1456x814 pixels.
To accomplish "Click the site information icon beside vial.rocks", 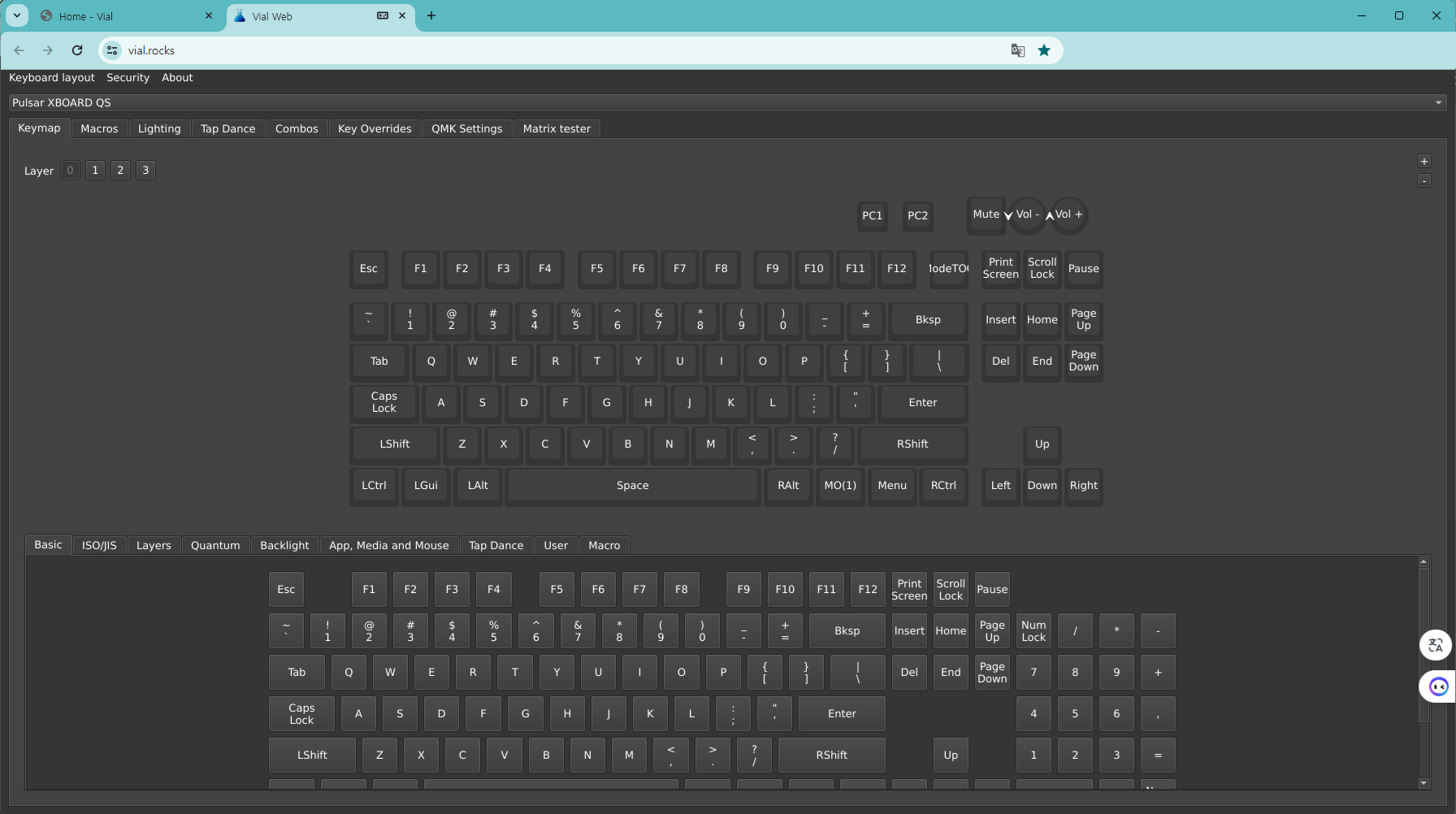I will coord(112,50).
